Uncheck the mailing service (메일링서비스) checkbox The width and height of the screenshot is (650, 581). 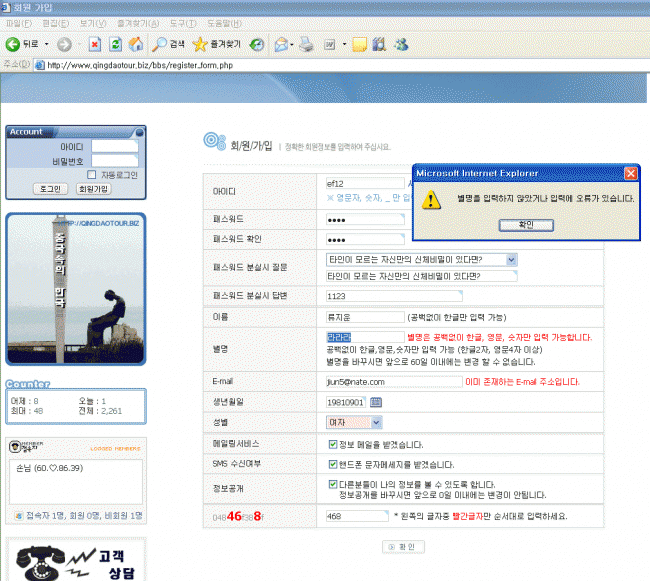point(333,444)
